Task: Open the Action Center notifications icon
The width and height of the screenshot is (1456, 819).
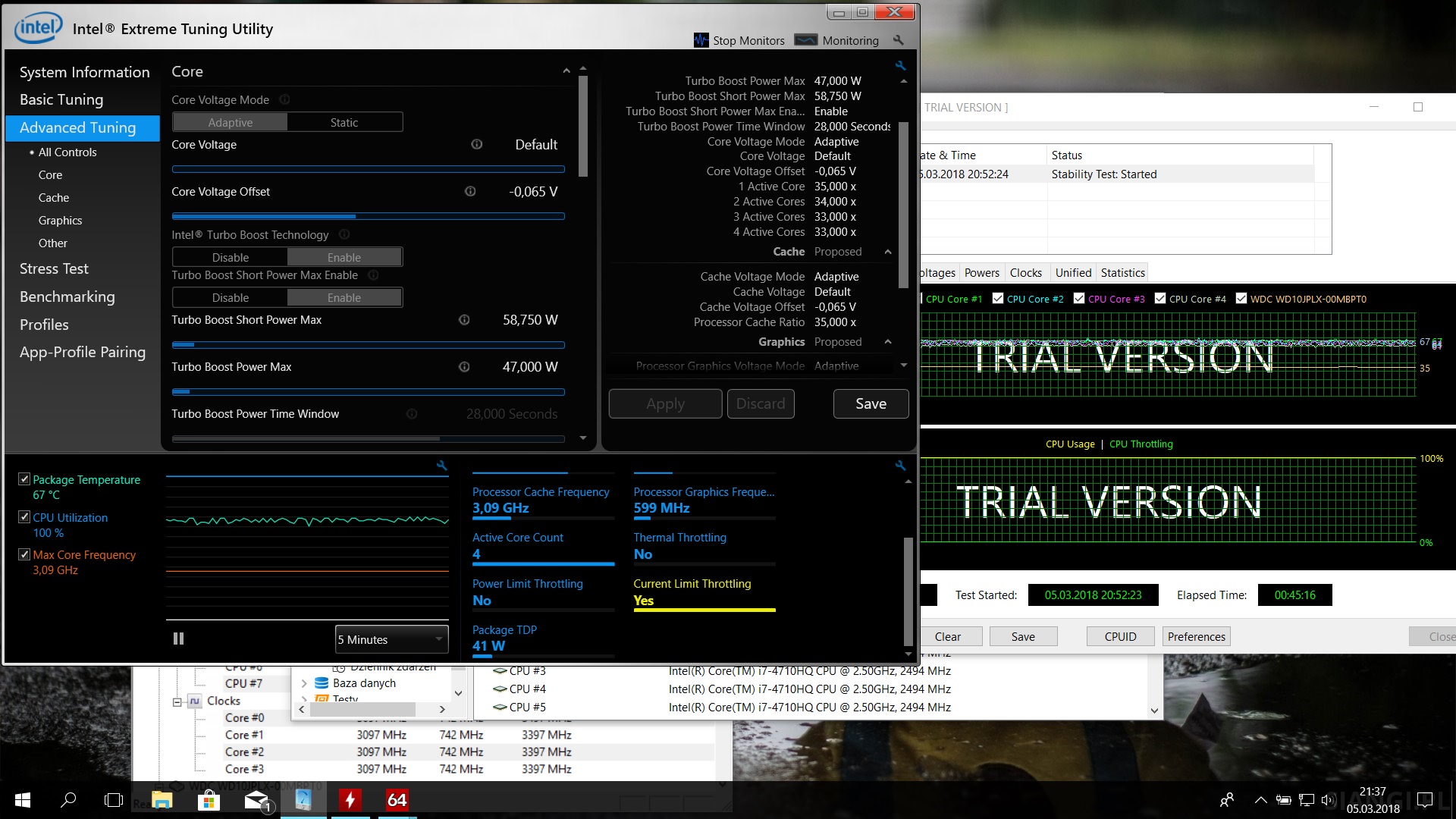Action: click(1426, 800)
